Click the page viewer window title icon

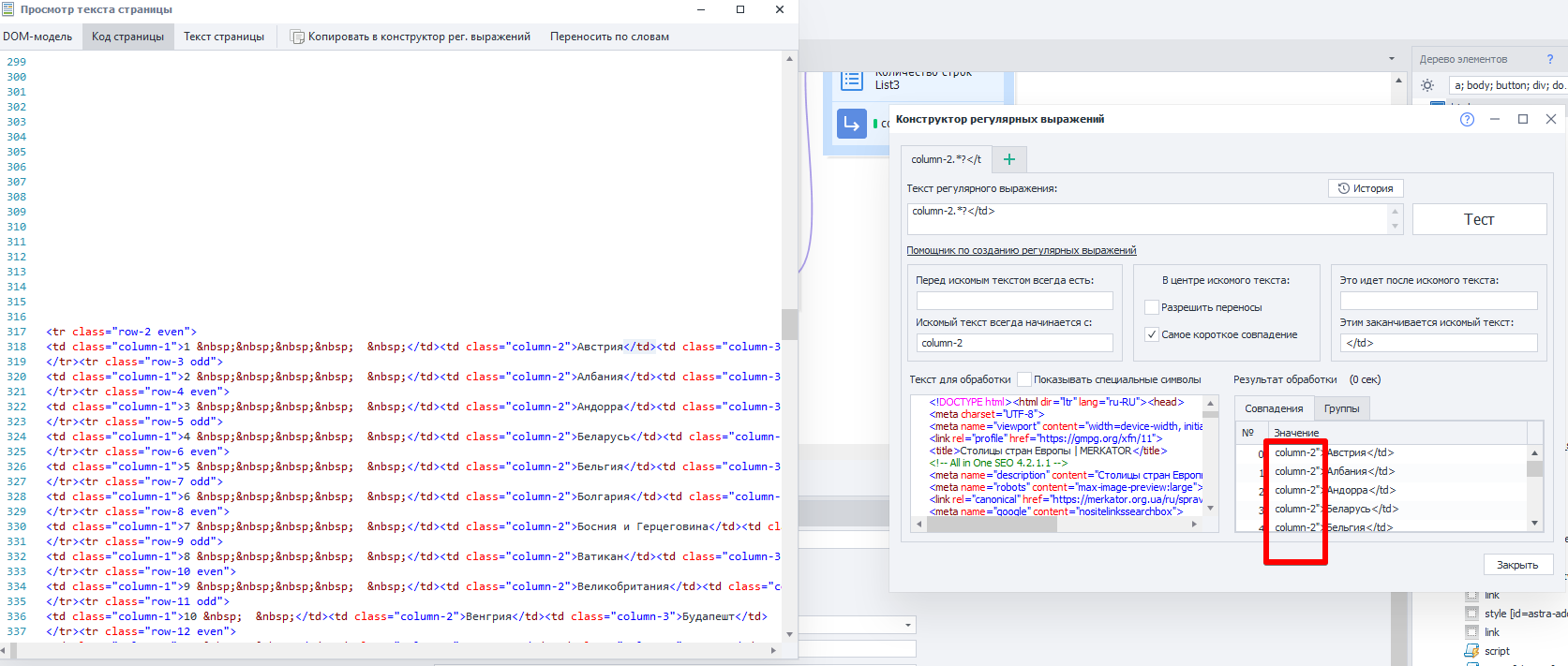pyautogui.click(x=8, y=9)
